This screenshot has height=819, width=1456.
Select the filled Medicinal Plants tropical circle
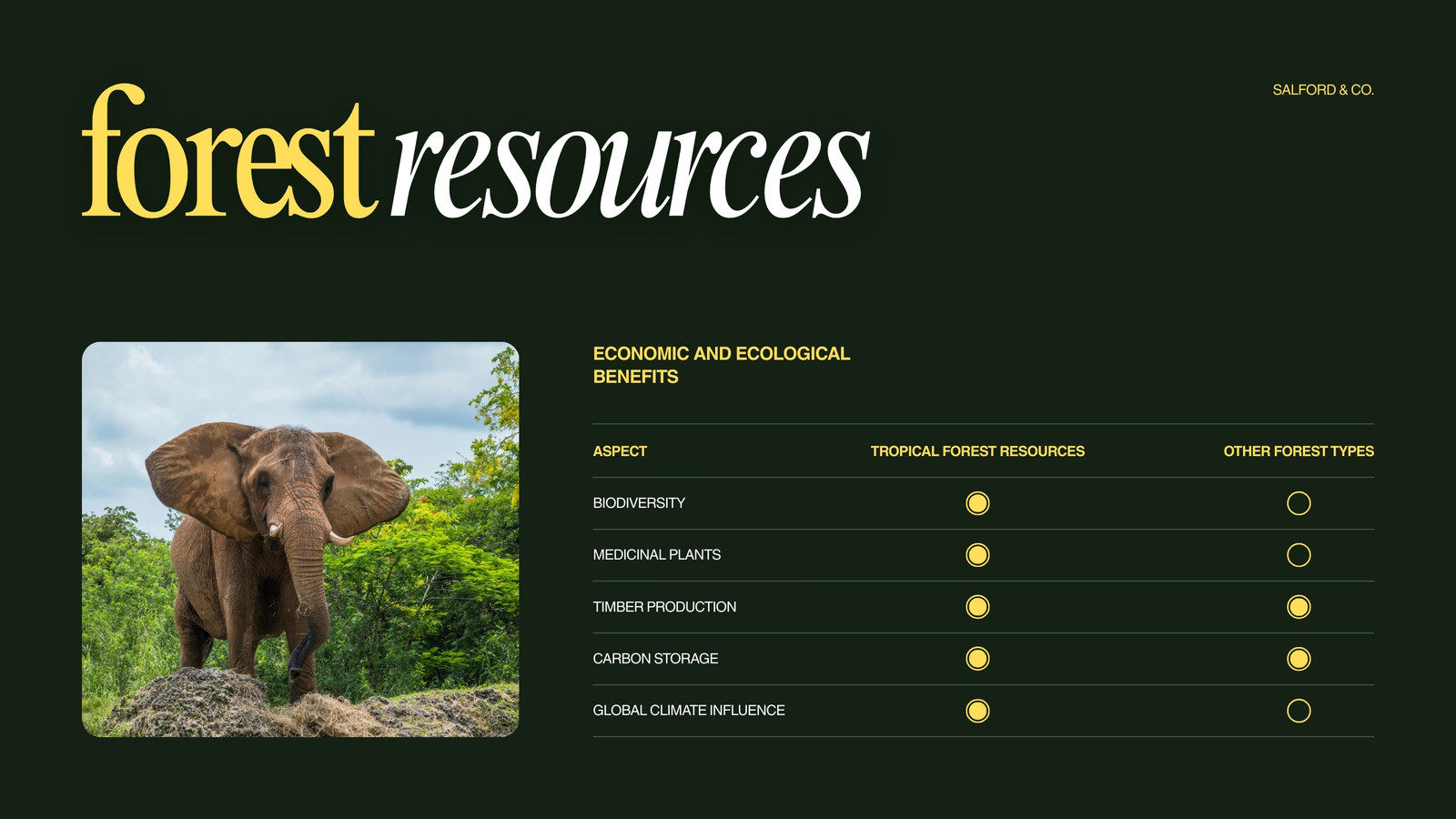click(x=977, y=555)
